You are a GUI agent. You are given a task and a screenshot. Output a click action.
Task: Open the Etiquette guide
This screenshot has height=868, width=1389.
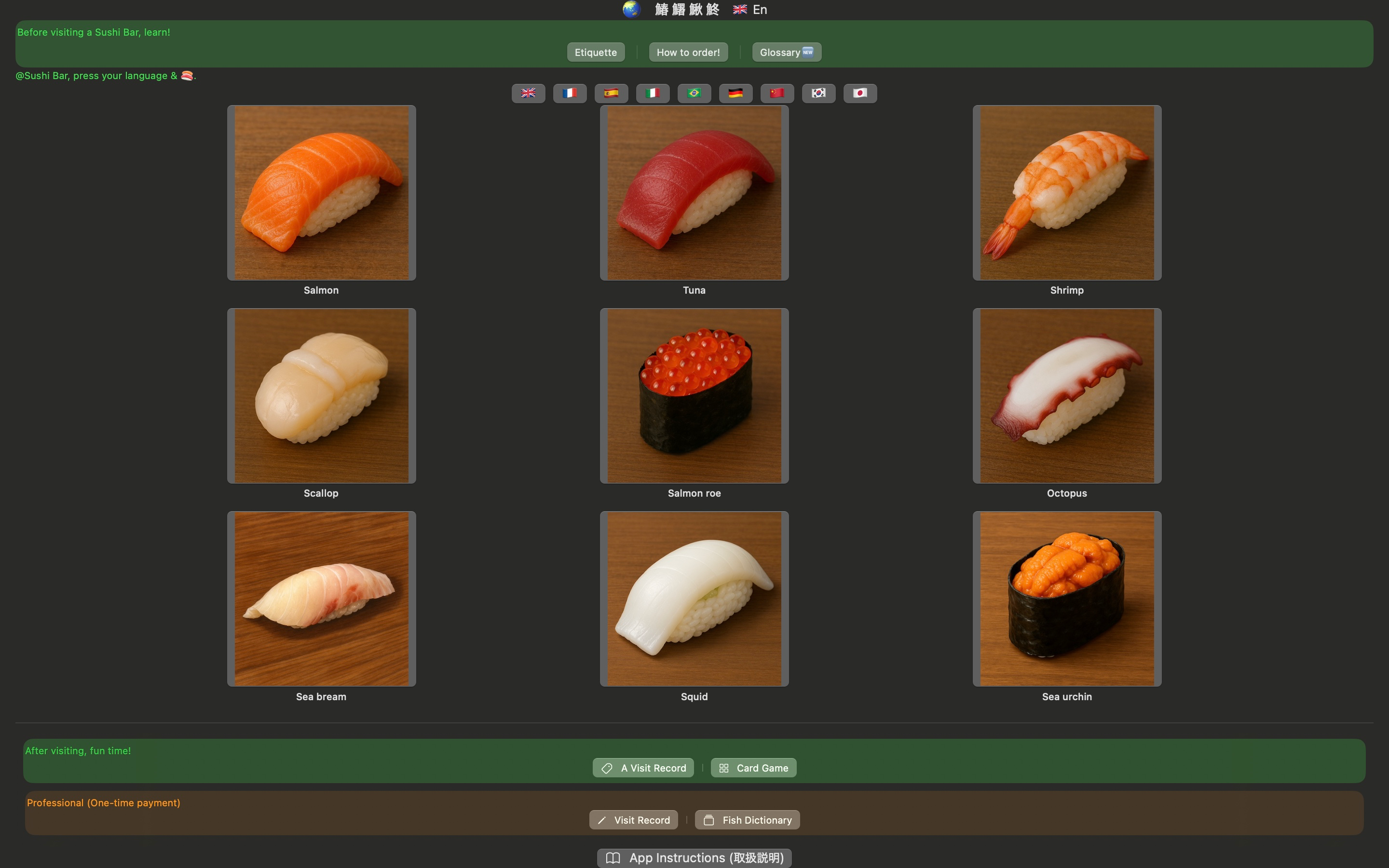coord(596,52)
